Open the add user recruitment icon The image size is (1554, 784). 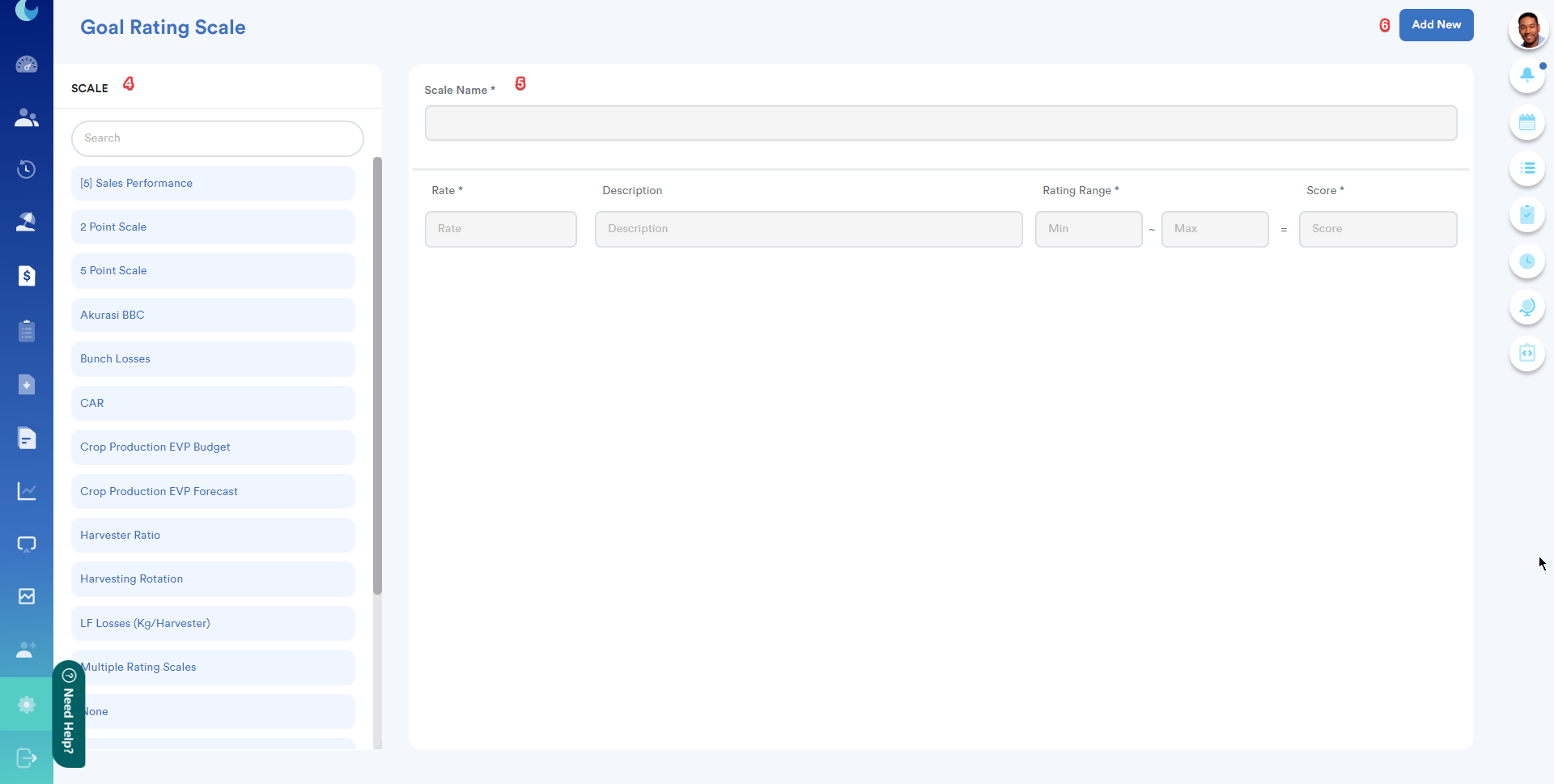(x=27, y=650)
